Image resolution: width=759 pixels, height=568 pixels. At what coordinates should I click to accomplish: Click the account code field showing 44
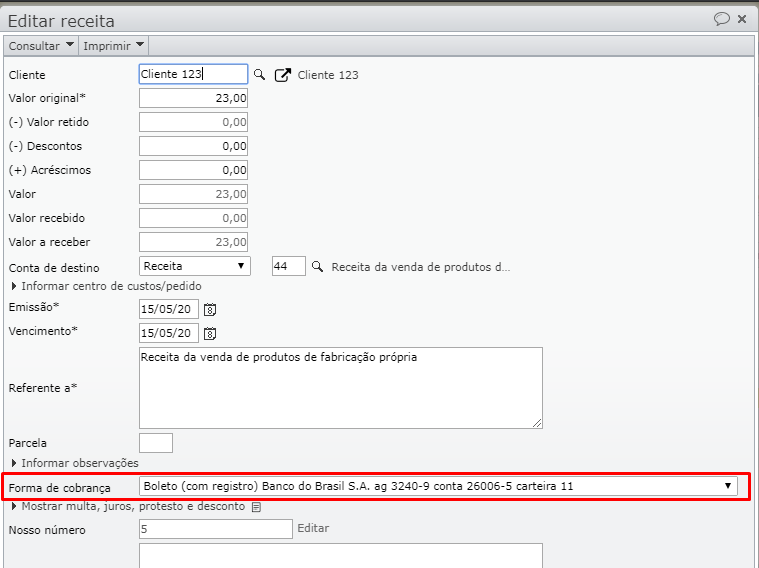(288, 266)
